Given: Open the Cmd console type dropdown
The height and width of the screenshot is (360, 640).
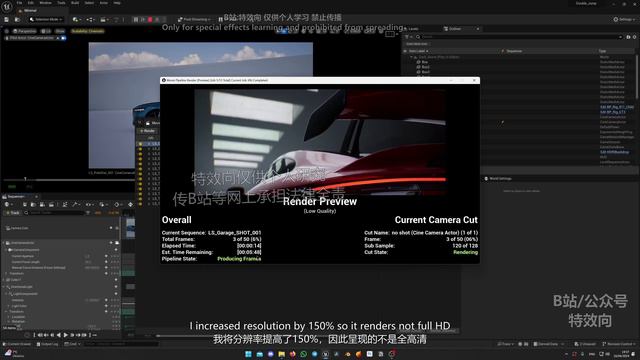Looking at the screenshot, I should [x=73, y=344].
